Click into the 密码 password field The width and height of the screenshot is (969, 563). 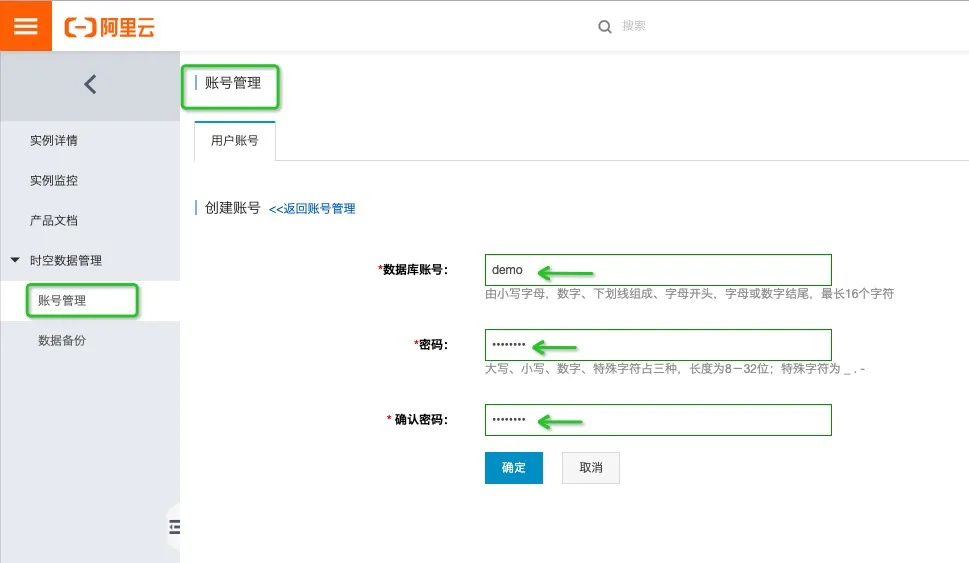point(658,345)
